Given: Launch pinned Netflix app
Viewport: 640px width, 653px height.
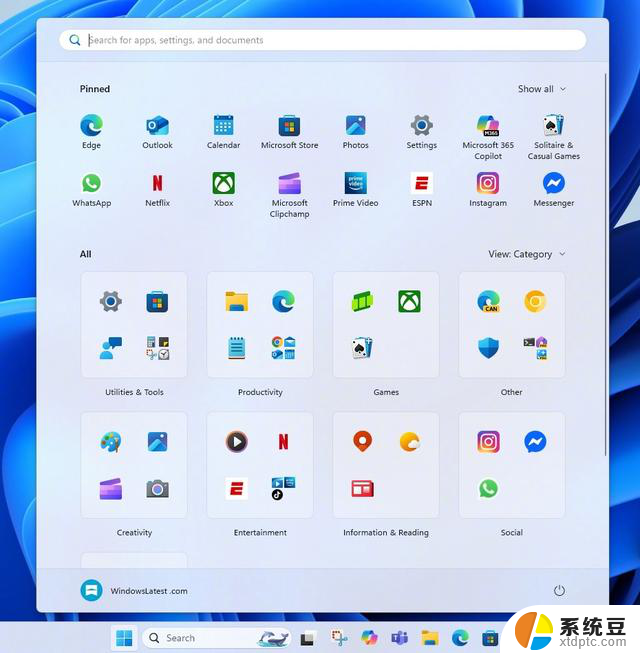Looking at the screenshot, I should point(157,183).
